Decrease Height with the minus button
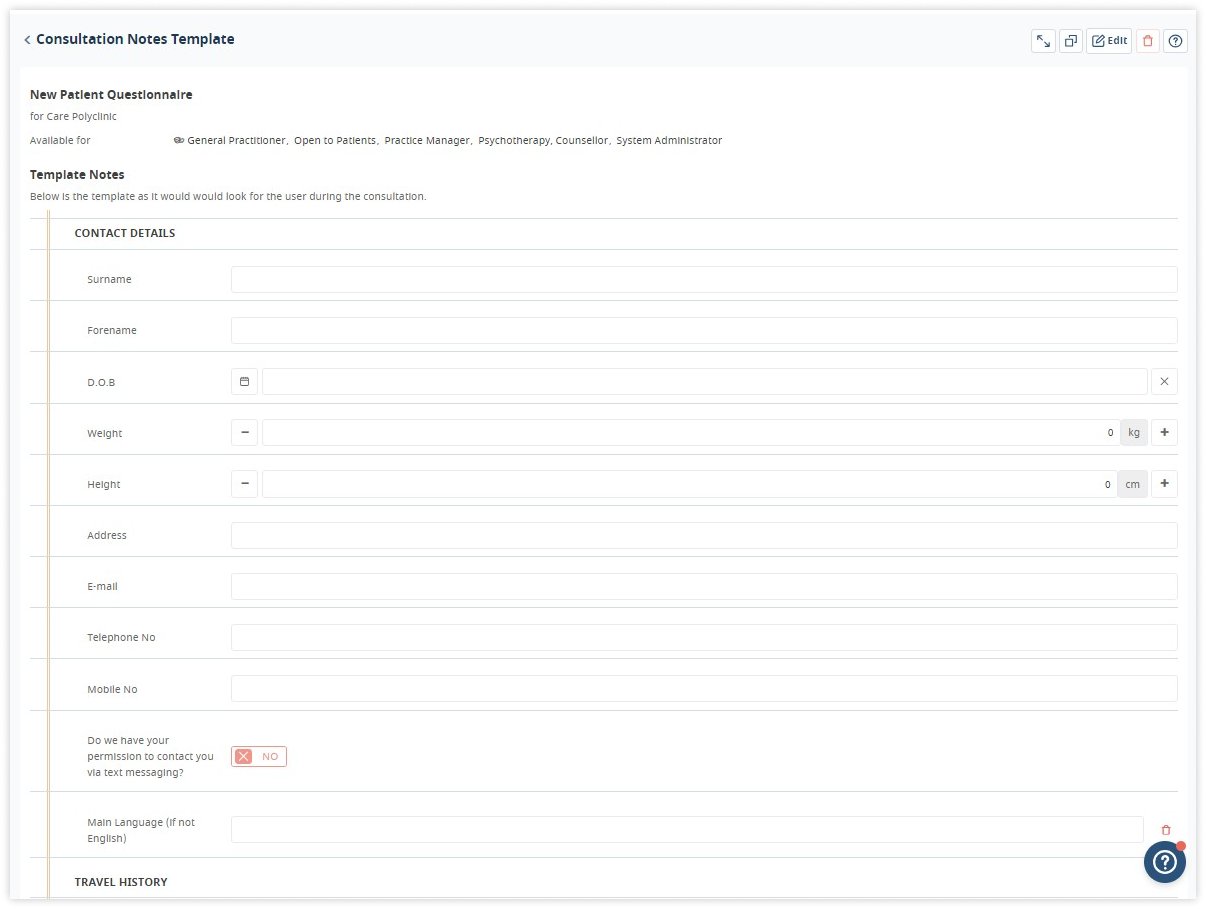Image resolution: width=1206 pixels, height=909 pixels. (x=244, y=484)
